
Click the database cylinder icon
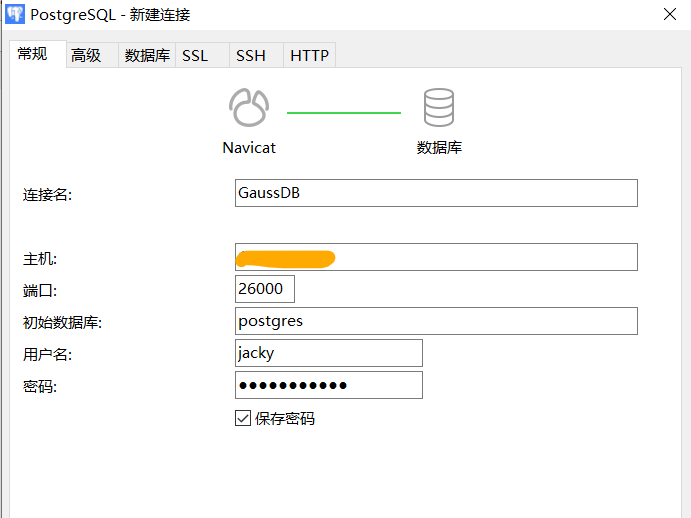(x=439, y=108)
